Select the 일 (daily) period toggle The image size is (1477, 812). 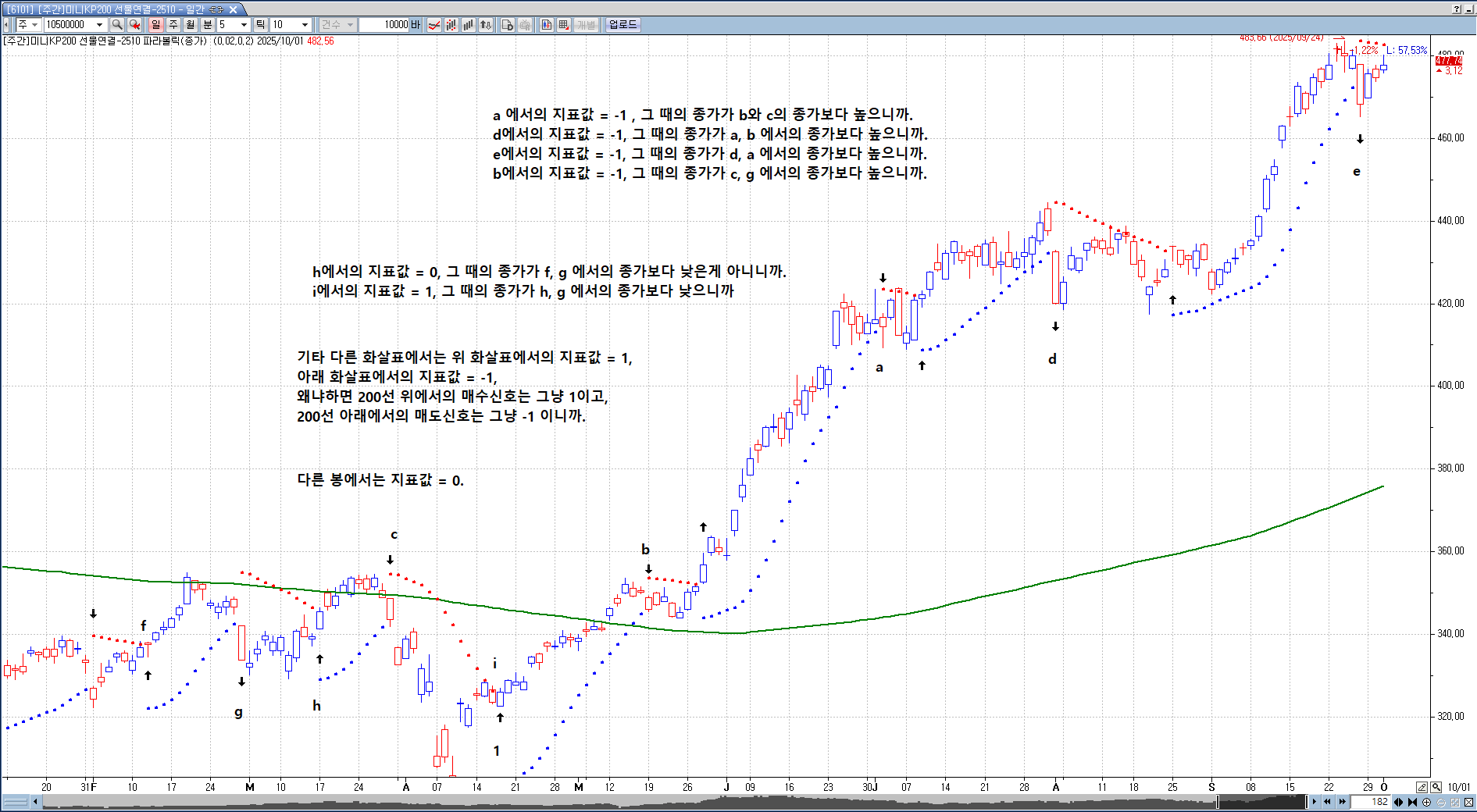click(x=155, y=25)
